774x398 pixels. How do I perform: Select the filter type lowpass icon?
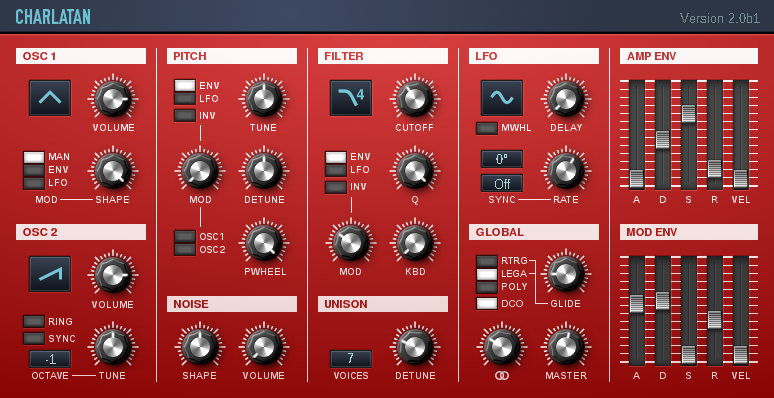(x=351, y=98)
